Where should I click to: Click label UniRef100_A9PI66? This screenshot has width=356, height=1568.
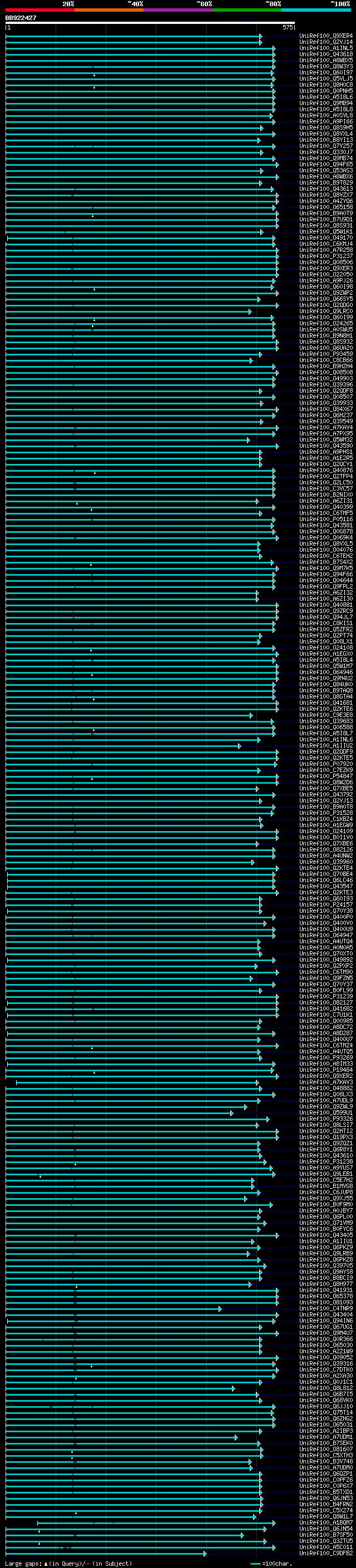pos(326,122)
